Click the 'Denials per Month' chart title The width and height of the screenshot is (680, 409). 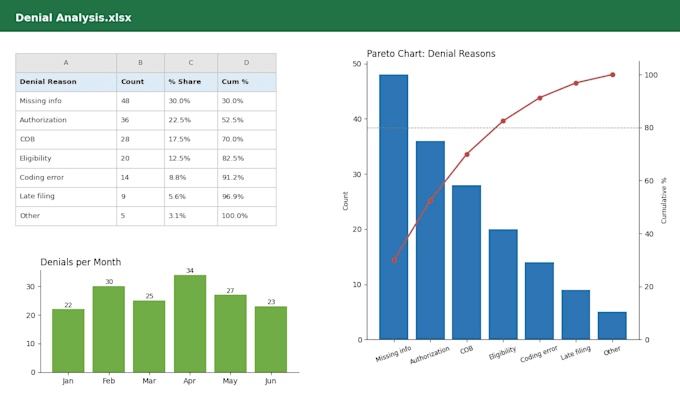81,262
